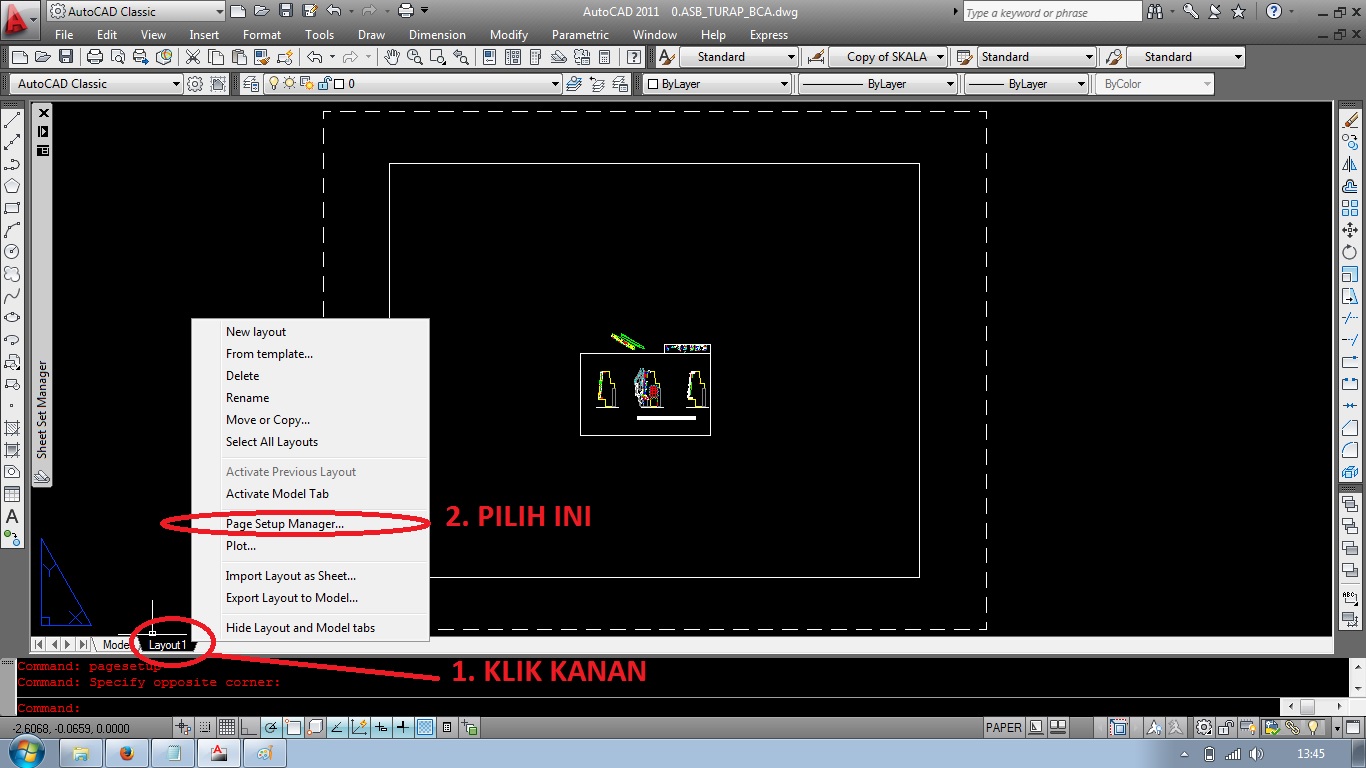The width and height of the screenshot is (1366, 768).
Task: Toggle Ortho Mode on
Action: pyautogui.click(x=248, y=726)
